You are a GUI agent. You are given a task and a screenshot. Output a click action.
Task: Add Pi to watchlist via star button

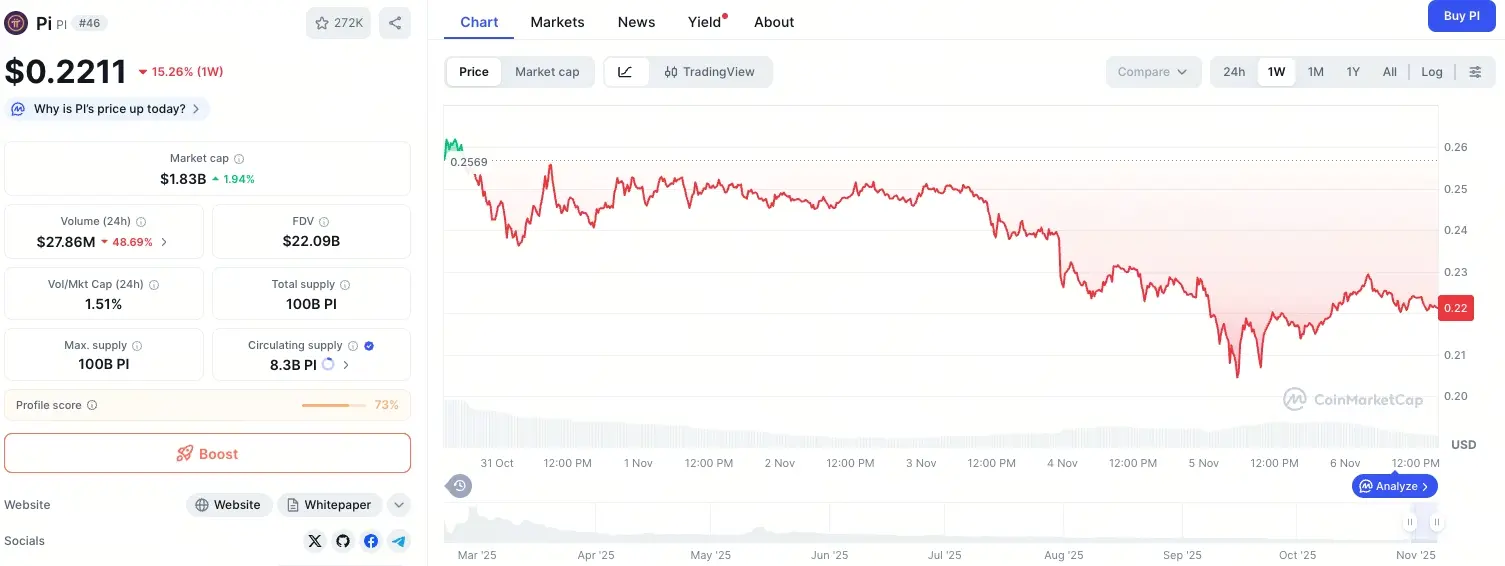click(339, 23)
